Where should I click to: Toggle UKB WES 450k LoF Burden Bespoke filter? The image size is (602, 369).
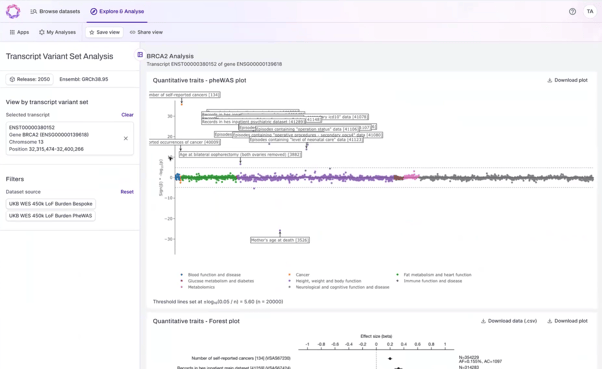(x=51, y=204)
